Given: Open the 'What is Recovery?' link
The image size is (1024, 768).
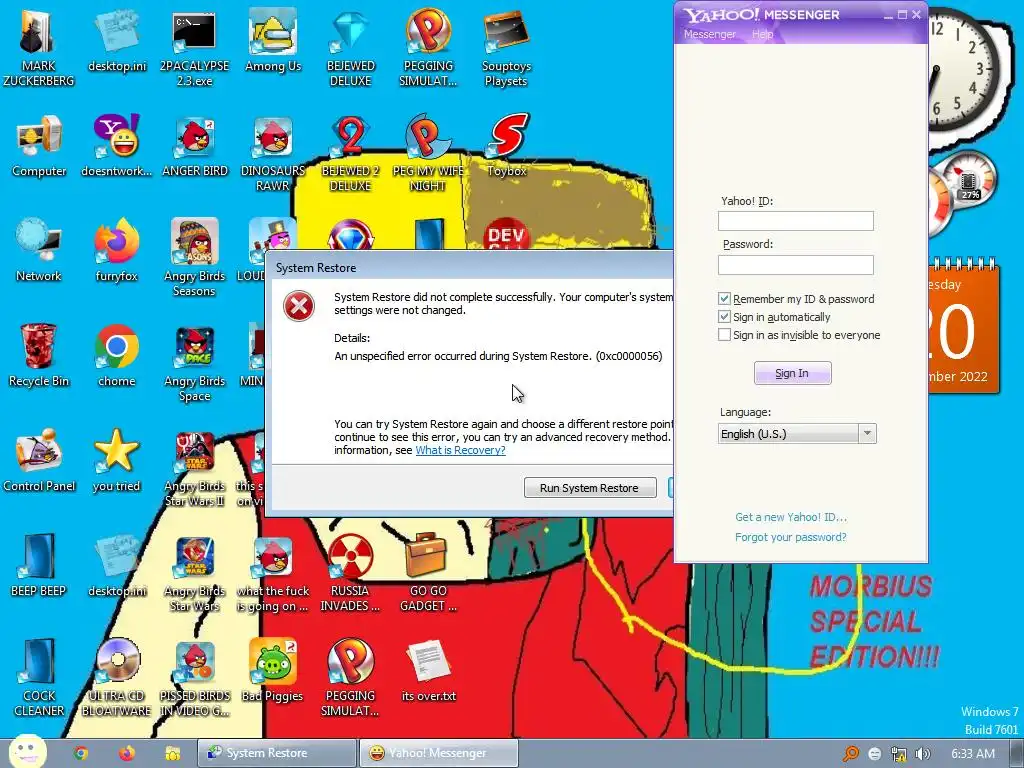Looking at the screenshot, I should pos(460,450).
